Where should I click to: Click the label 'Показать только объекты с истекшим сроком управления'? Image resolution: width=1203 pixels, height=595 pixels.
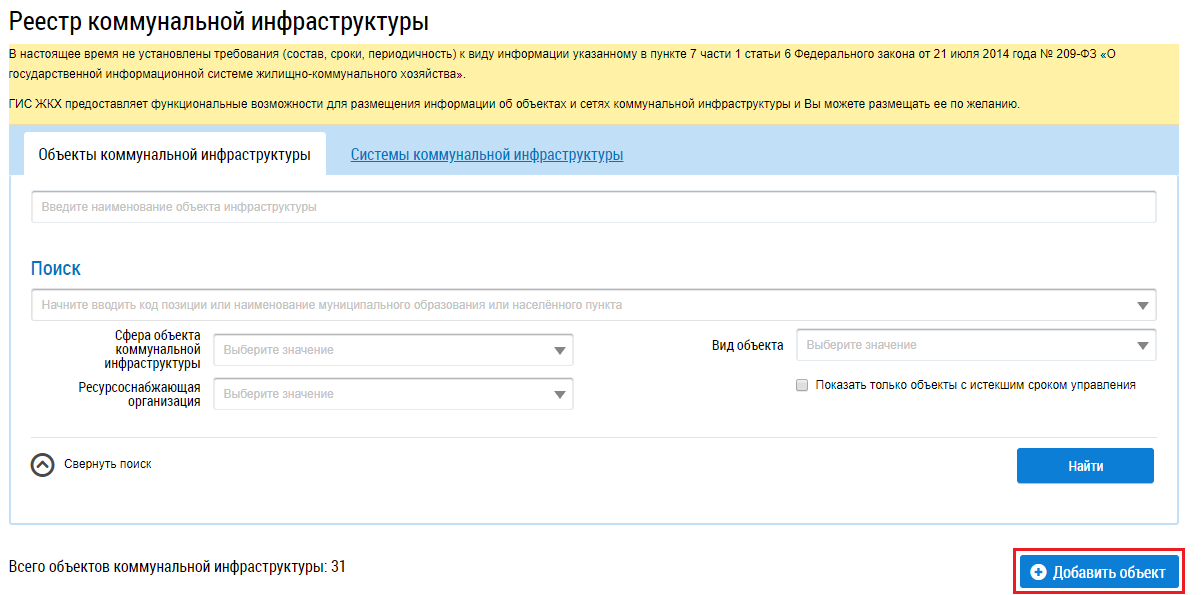(975, 385)
